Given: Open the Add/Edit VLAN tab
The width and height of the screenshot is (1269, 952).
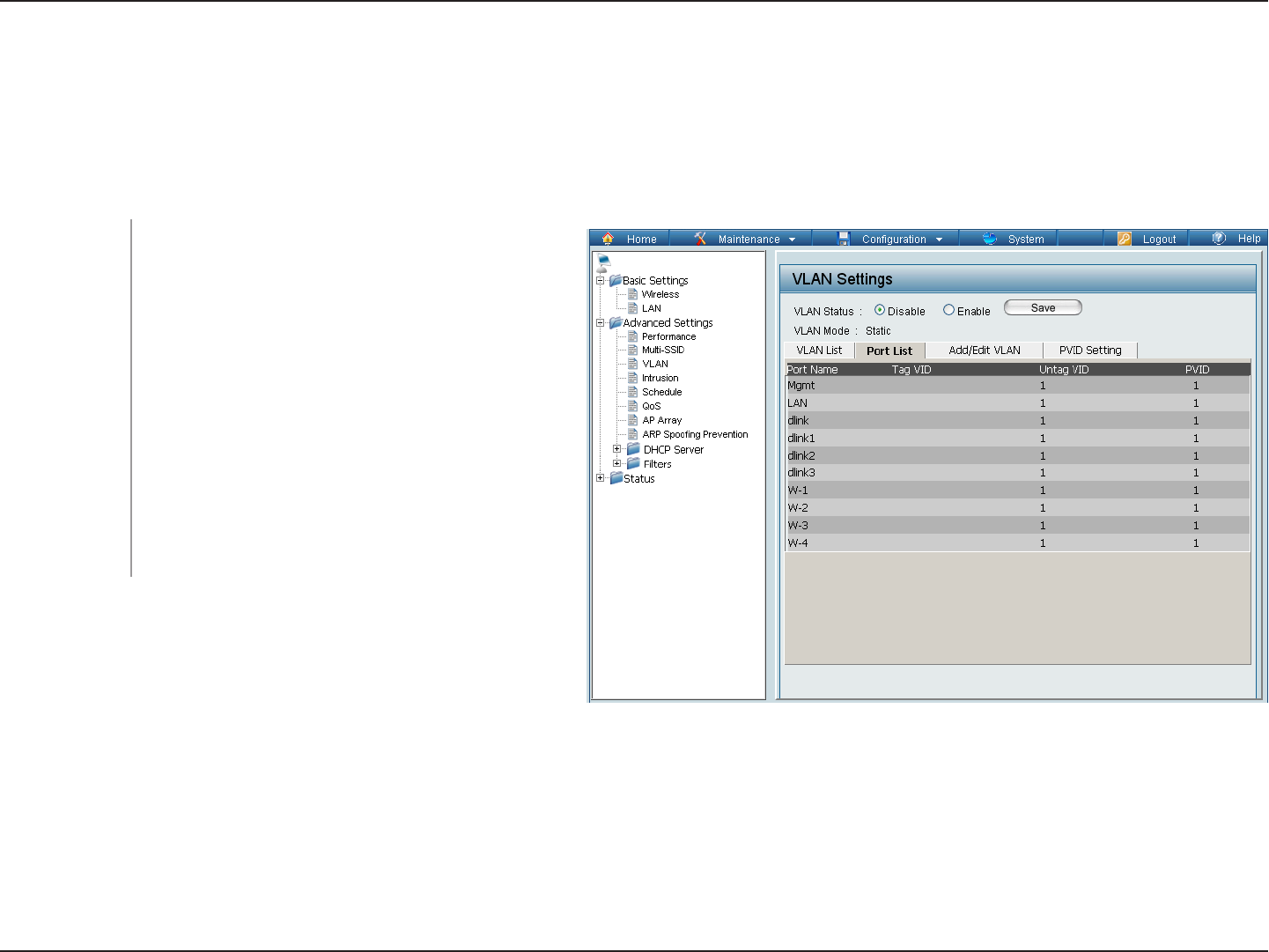Looking at the screenshot, I should pyautogui.click(x=985, y=351).
